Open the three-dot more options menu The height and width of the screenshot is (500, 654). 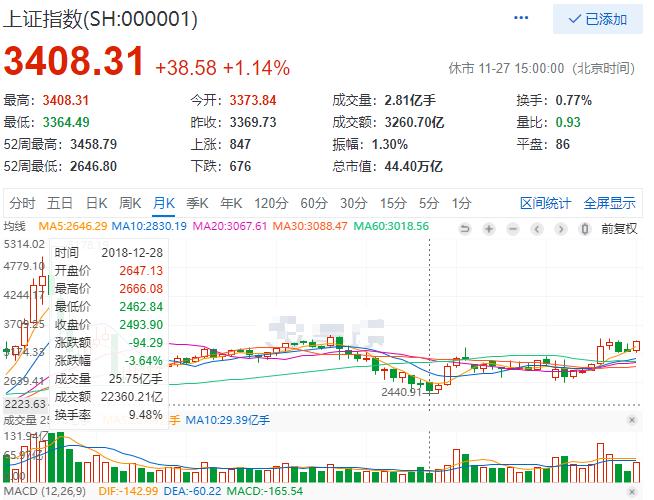click(x=521, y=18)
